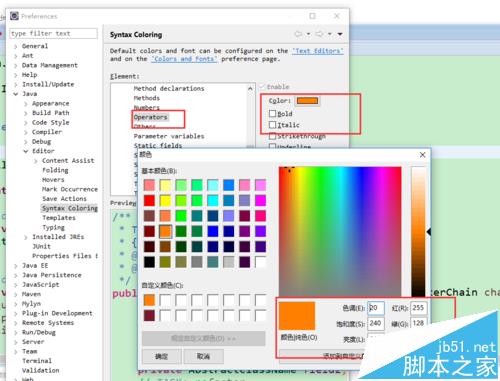Toggle the Enable checkbox

pos(262,87)
